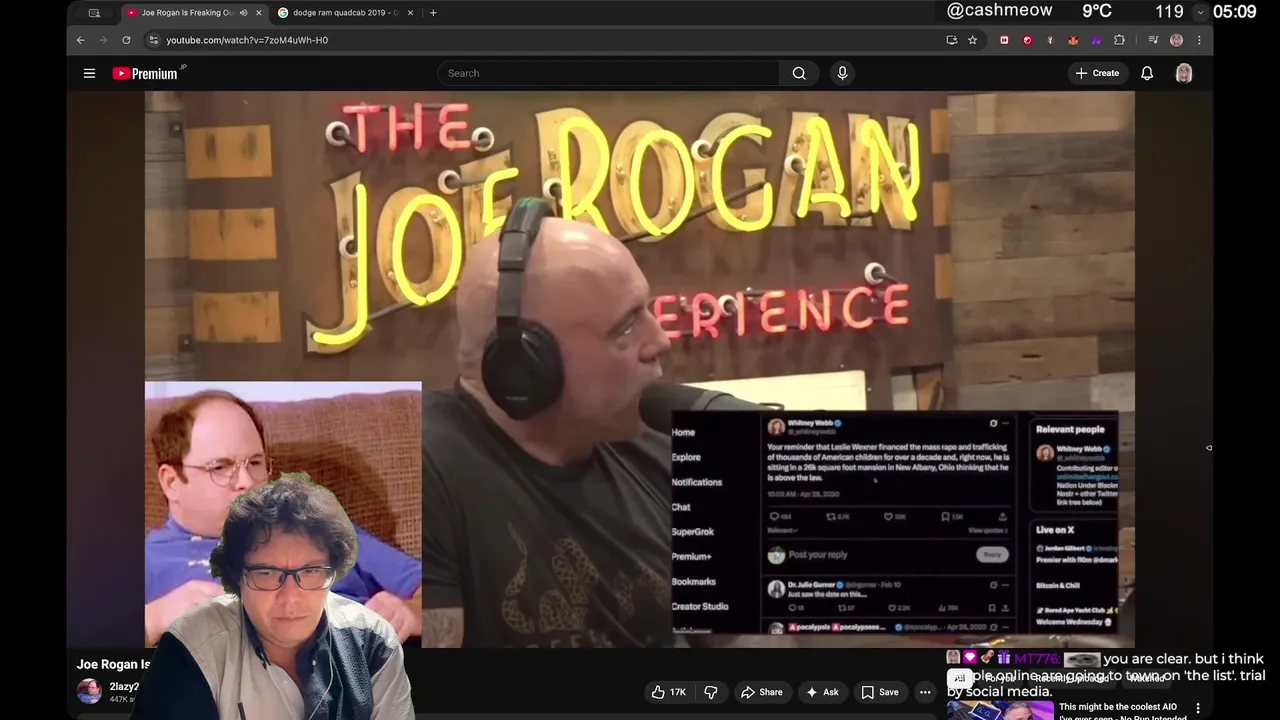Open the browser profile avatar
The height and width of the screenshot is (720, 1280).
(x=1176, y=40)
